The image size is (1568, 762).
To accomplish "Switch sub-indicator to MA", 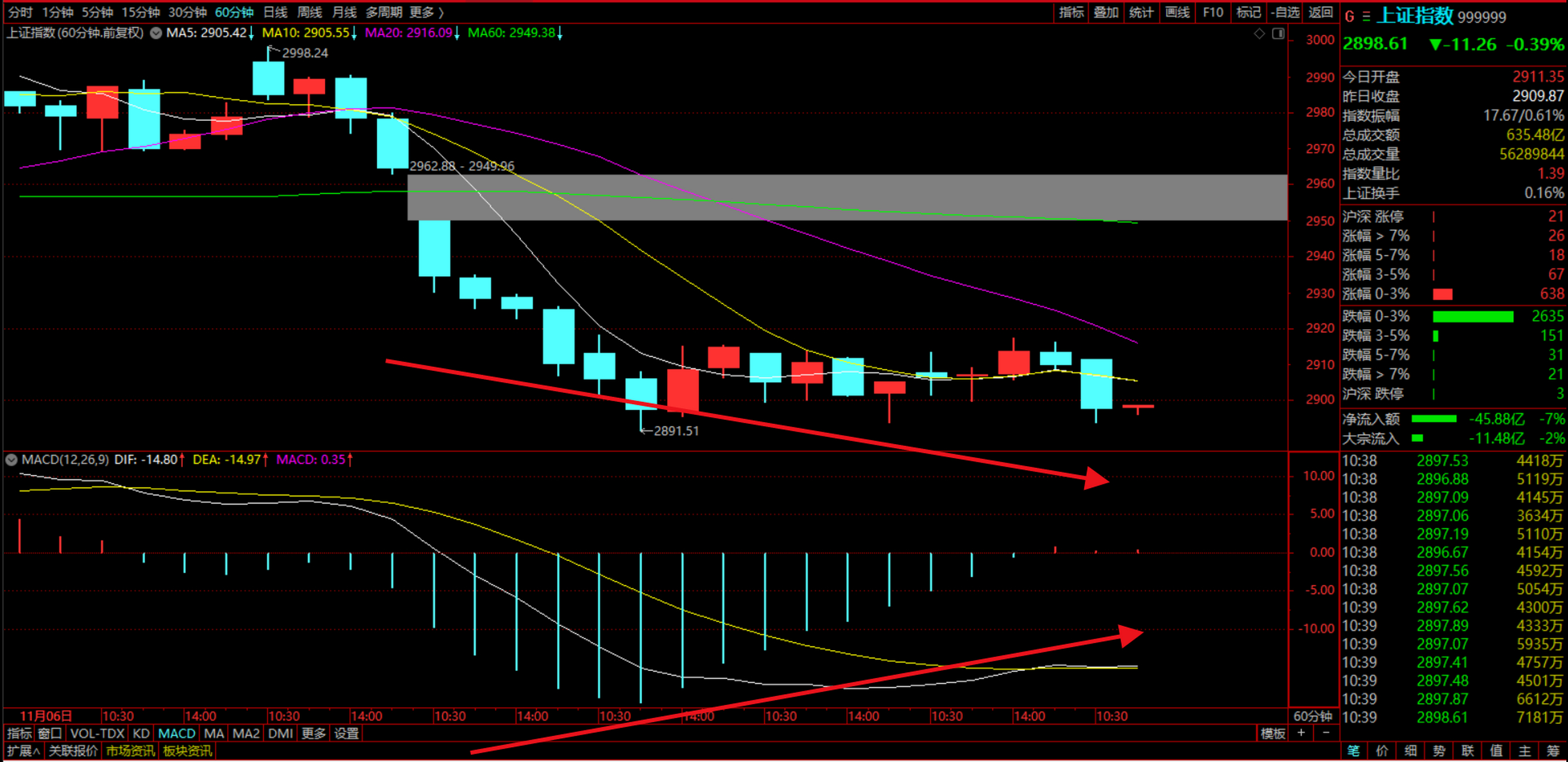I will pos(214,733).
